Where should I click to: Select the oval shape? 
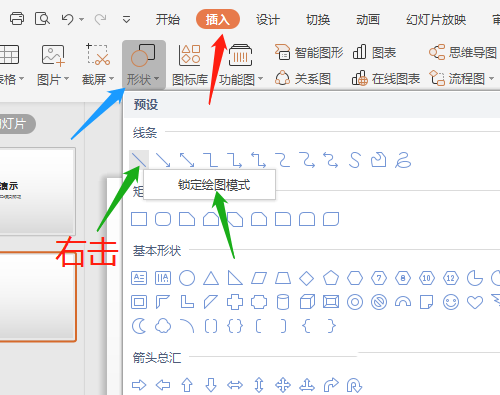coord(187,278)
